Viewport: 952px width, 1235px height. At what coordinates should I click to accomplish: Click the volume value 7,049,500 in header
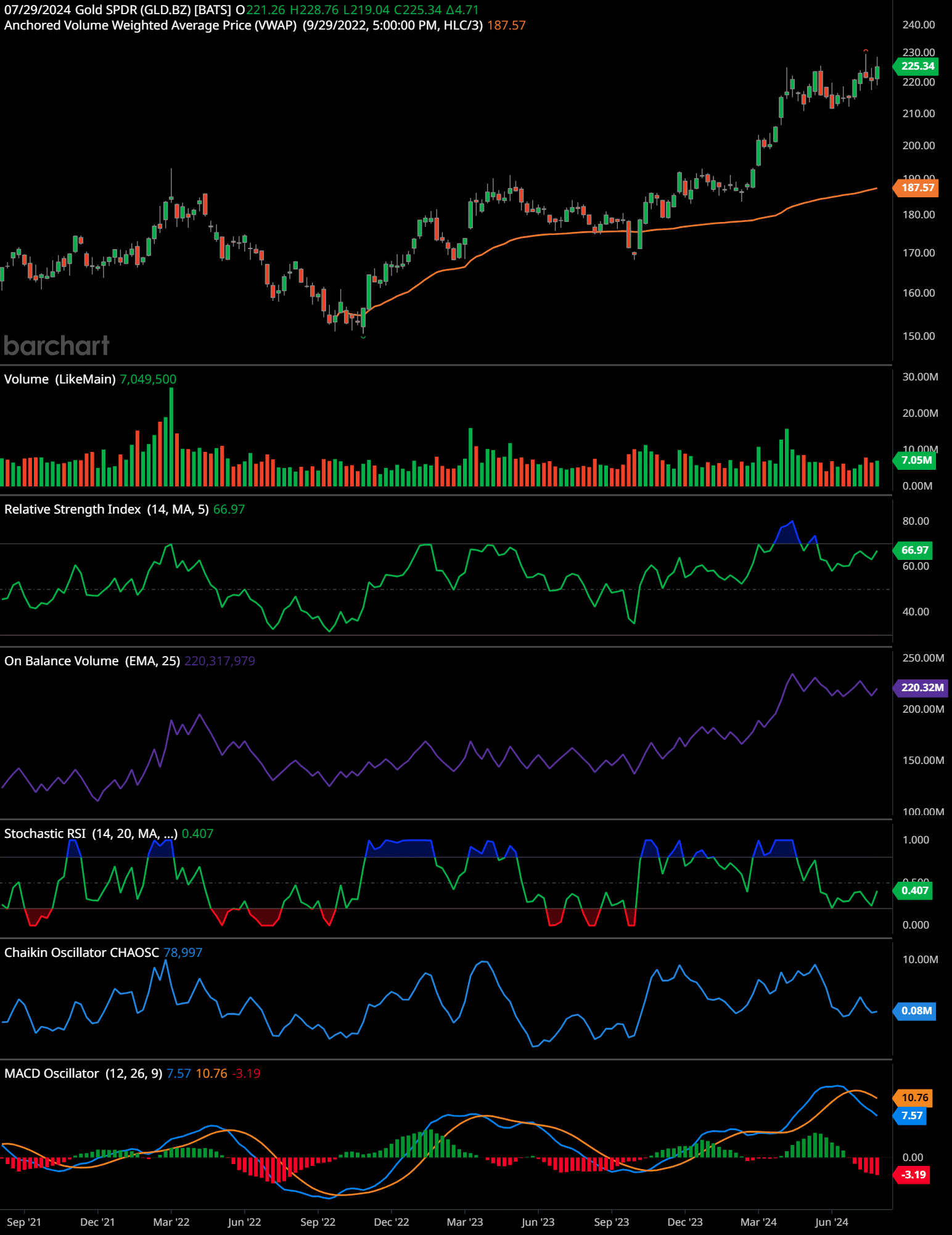coord(148,379)
